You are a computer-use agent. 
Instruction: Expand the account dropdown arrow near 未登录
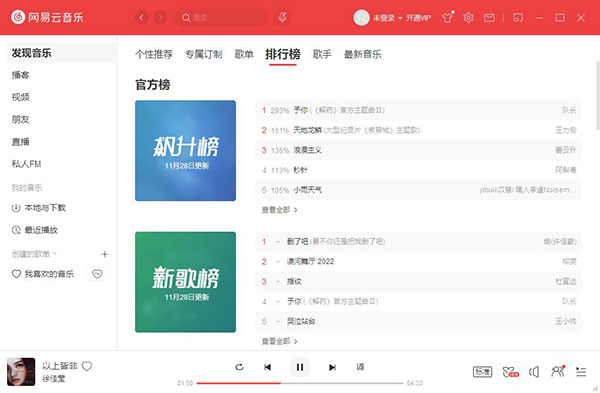pos(400,18)
